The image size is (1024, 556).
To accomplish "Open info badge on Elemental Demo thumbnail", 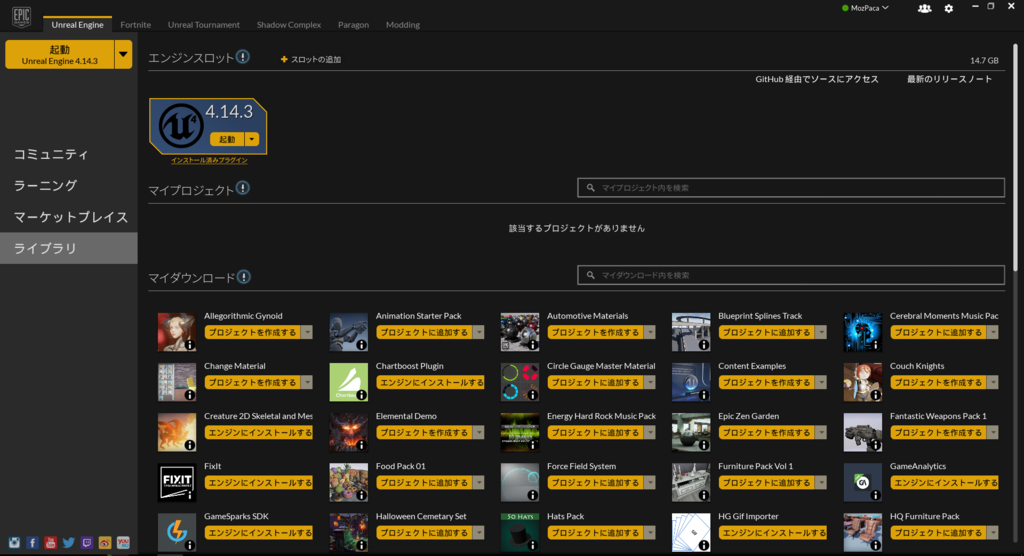I will 361,446.
